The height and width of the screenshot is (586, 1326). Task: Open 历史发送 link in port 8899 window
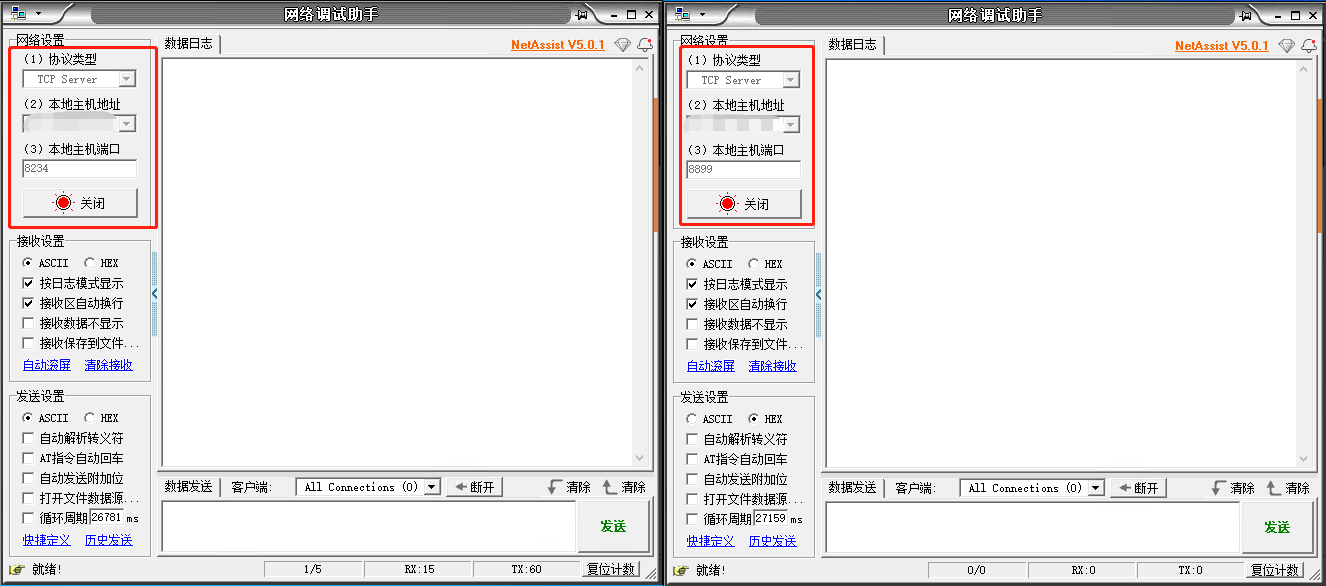tap(773, 541)
